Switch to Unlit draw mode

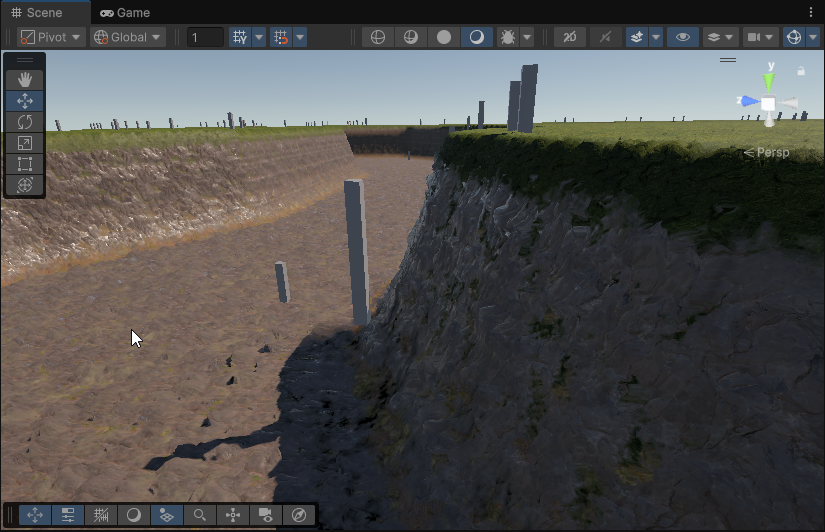pyautogui.click(x=444, y=37)
